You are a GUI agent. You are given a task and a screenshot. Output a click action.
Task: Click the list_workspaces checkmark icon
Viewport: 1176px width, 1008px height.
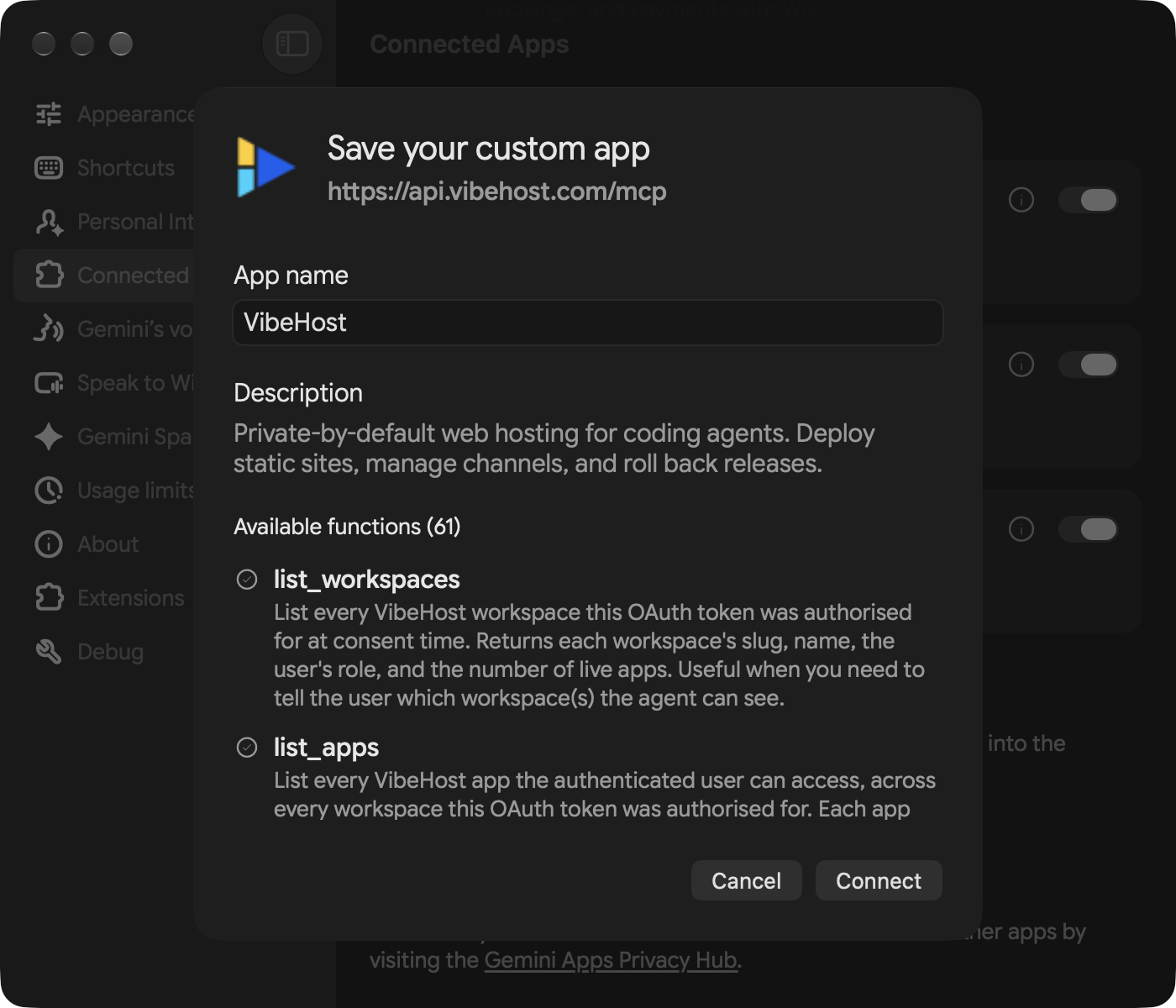pyautogui.click(x=247, y=580)
